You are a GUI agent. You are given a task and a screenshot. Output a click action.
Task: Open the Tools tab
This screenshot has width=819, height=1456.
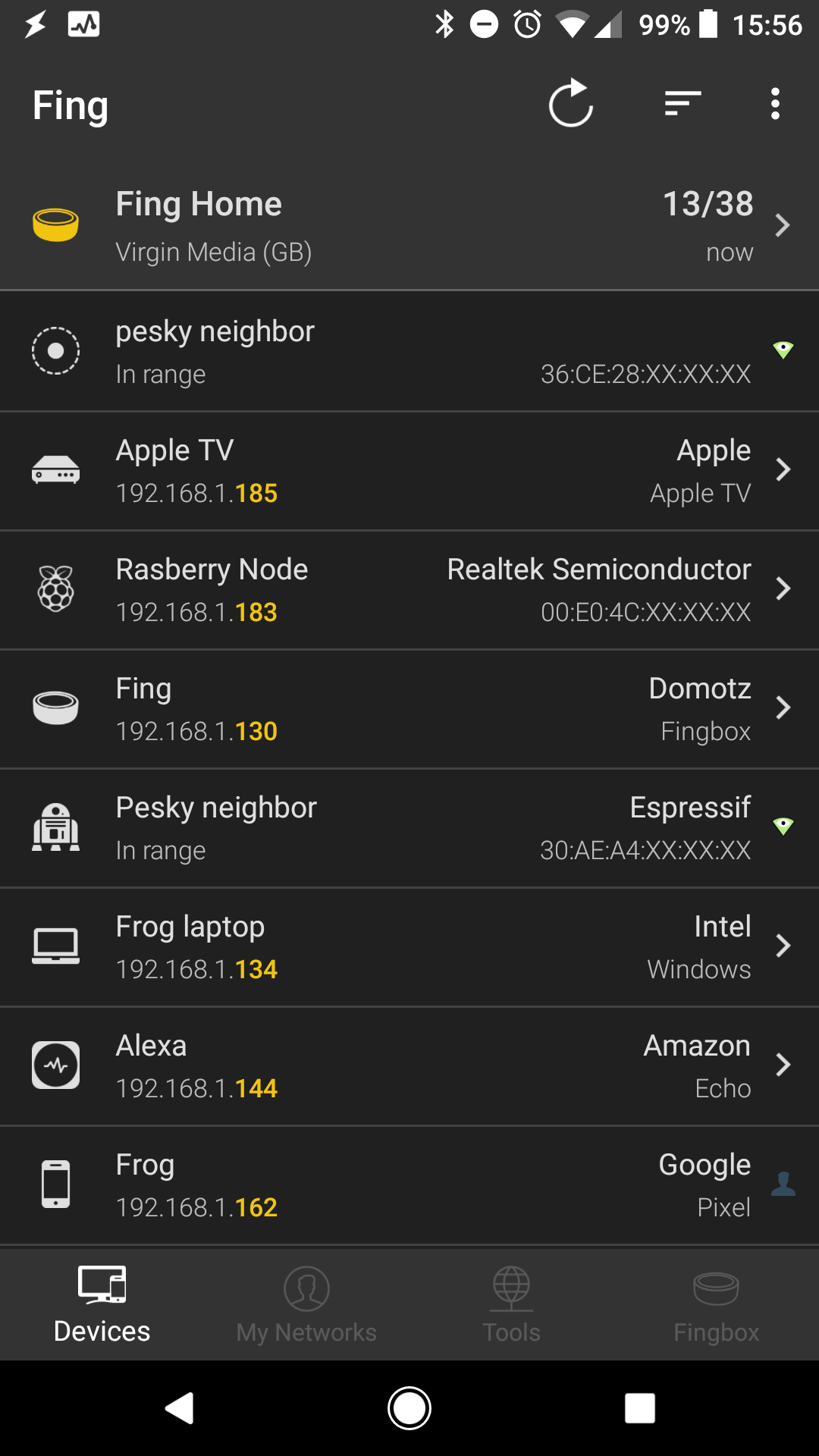tap(511, 1305)
